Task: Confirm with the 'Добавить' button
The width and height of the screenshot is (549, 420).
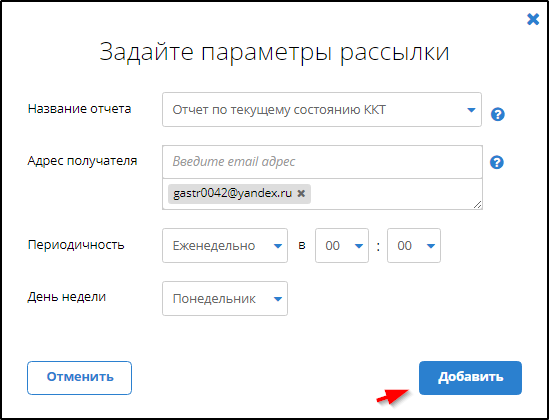Action: click(x=470, y=378)
